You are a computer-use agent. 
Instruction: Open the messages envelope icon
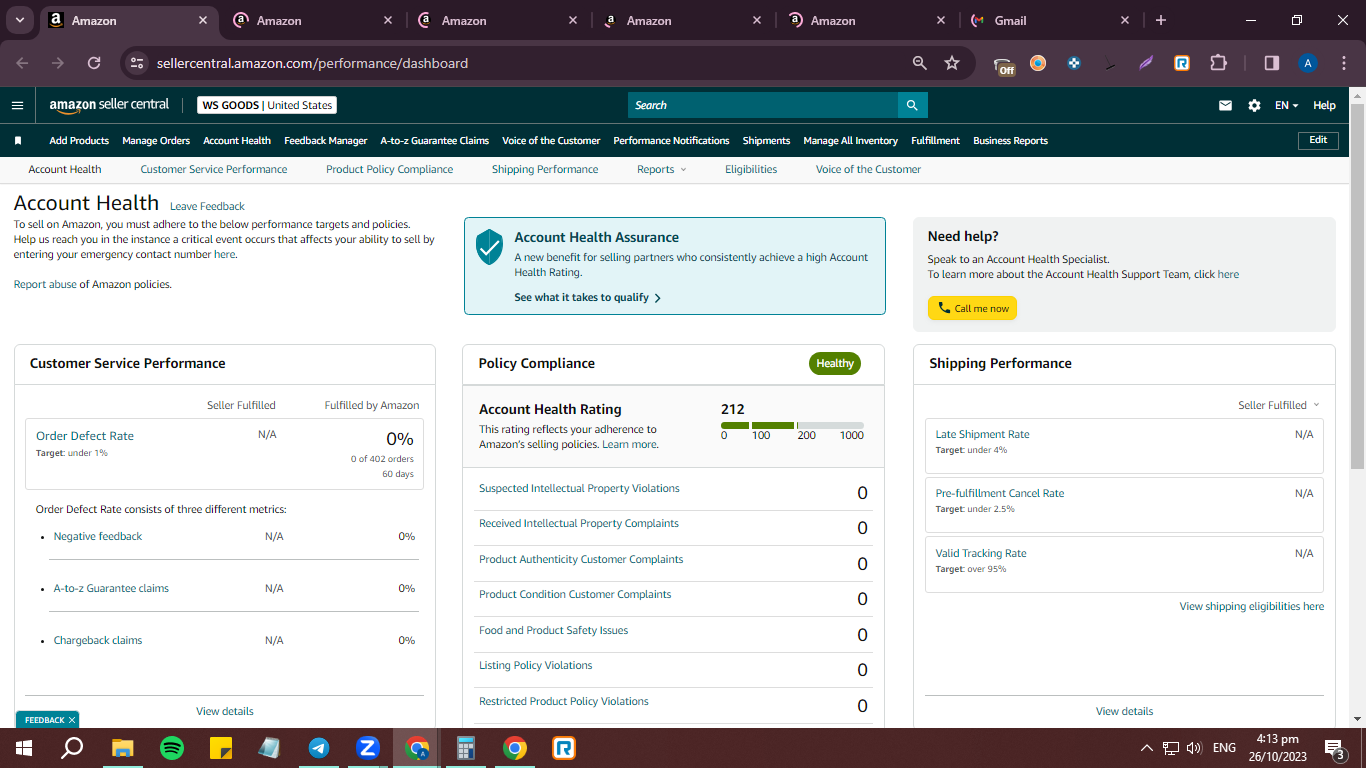[x=1225, y=105]
